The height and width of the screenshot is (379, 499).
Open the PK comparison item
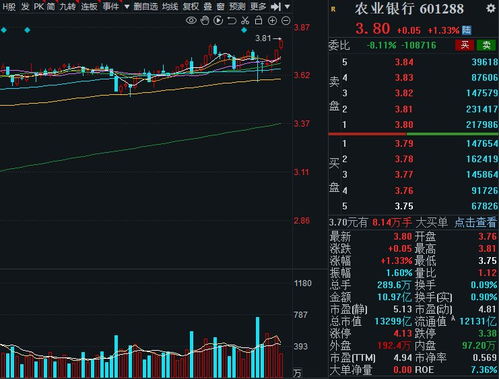39,6
